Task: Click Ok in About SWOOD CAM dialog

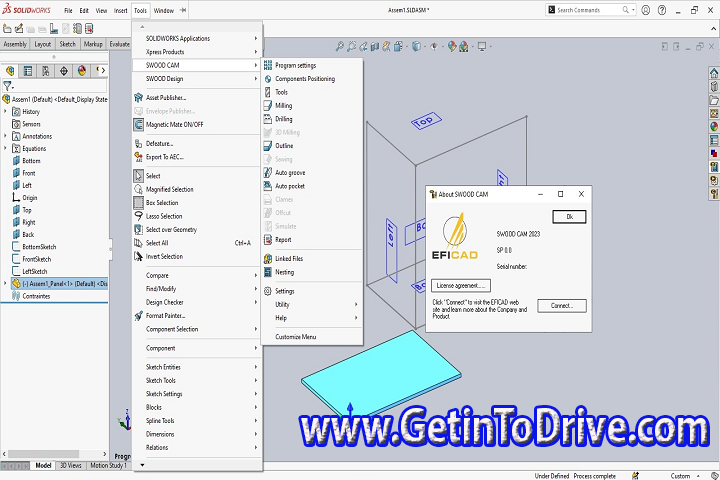Action: [x=569, y=217]
